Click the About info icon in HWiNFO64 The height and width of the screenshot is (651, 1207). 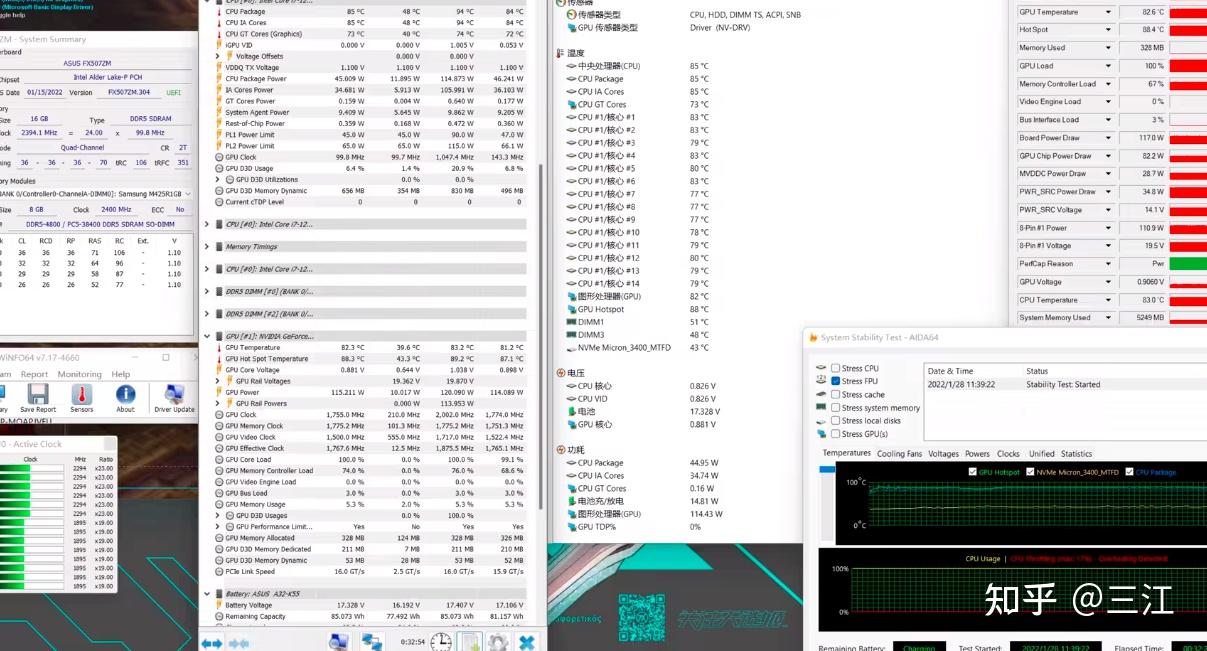pos(125,395)
